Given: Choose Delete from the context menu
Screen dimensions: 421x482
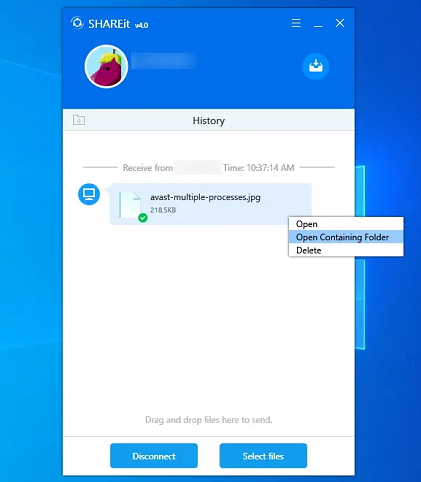Looking at the screenshot, I should tap(346, 250).
